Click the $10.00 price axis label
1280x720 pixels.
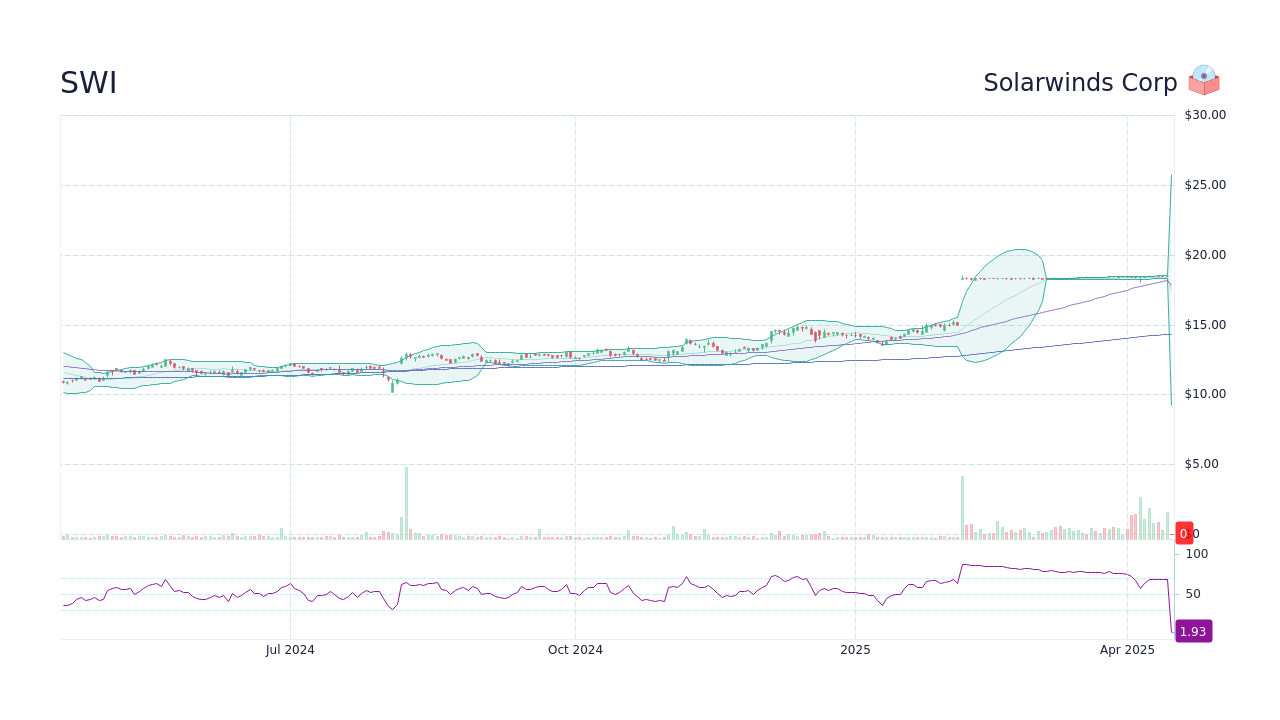(x=1205, y=394)
